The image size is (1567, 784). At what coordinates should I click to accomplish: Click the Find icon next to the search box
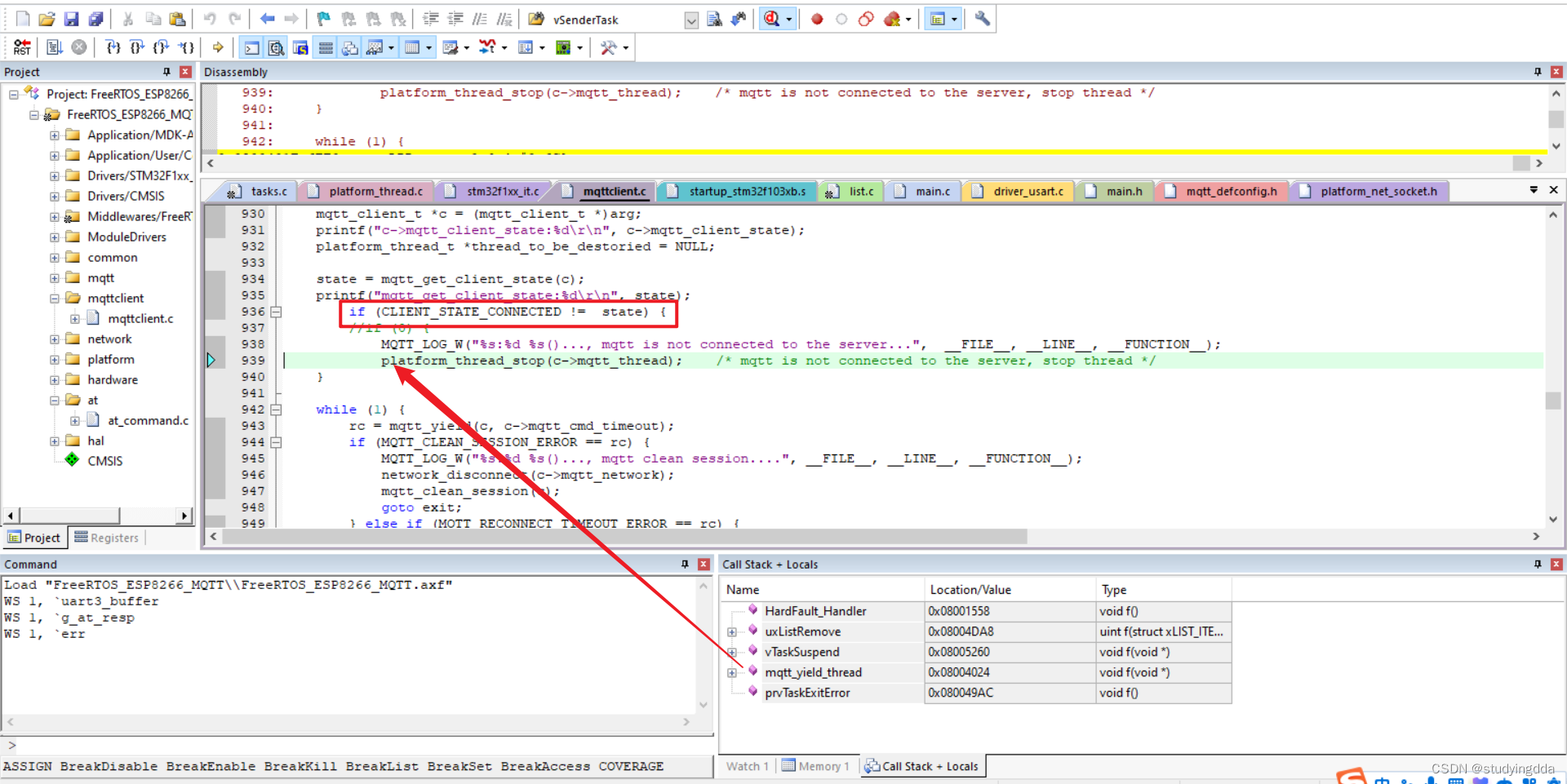tap(714, 19)
